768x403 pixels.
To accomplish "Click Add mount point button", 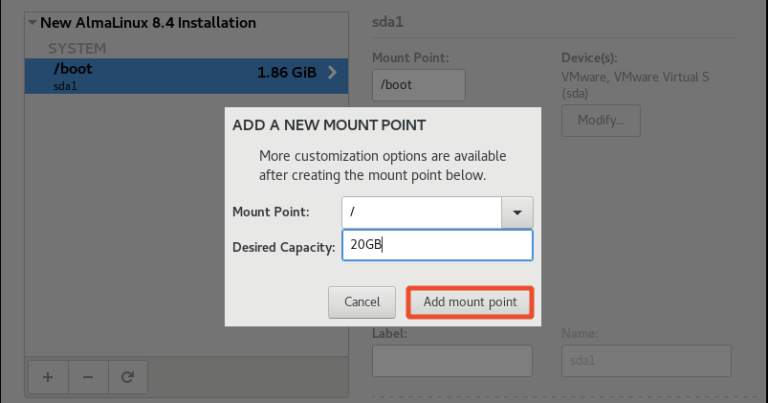I will [x=470, y=302].
